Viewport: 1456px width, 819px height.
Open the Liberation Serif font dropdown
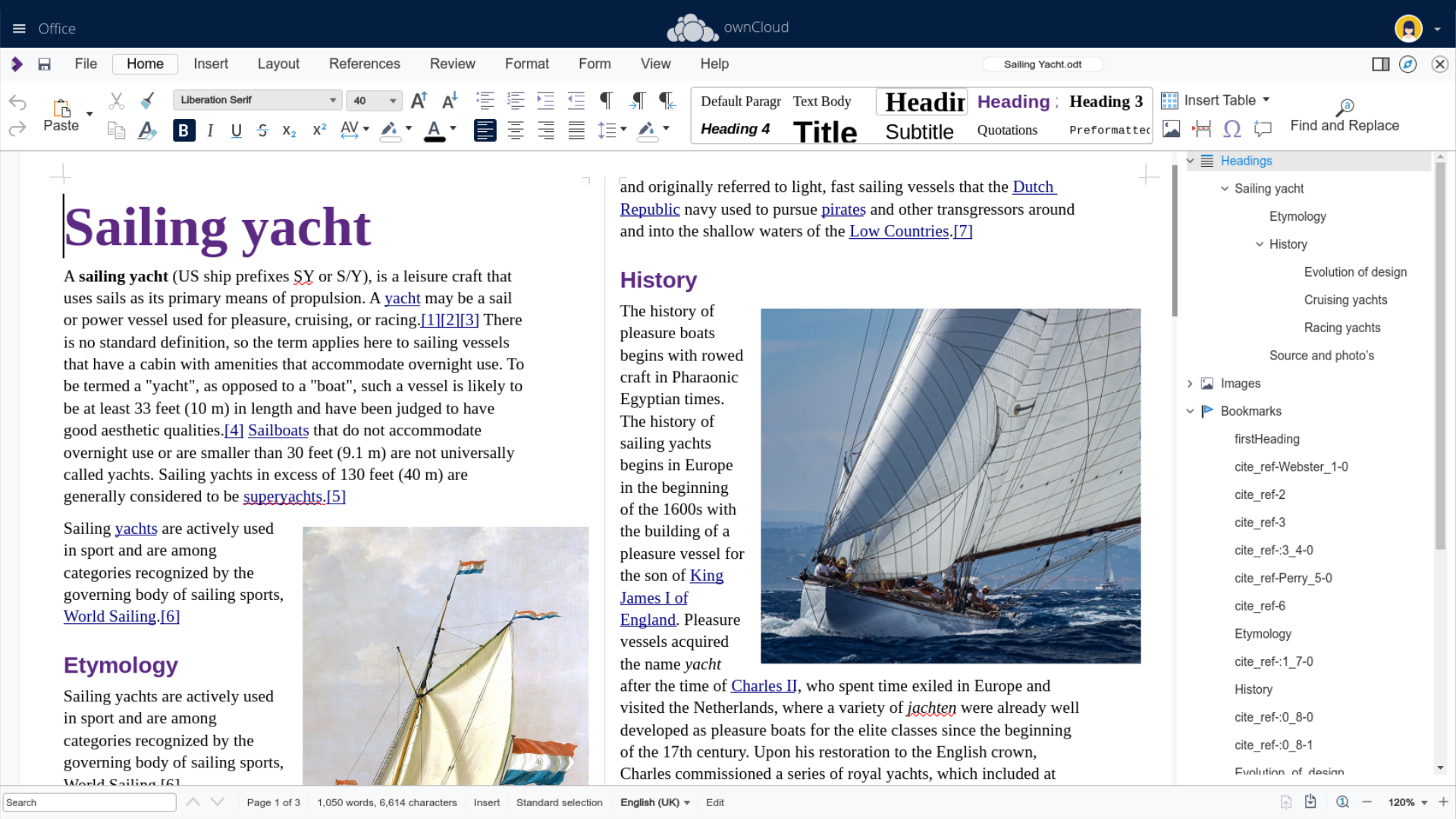point(332,100)
